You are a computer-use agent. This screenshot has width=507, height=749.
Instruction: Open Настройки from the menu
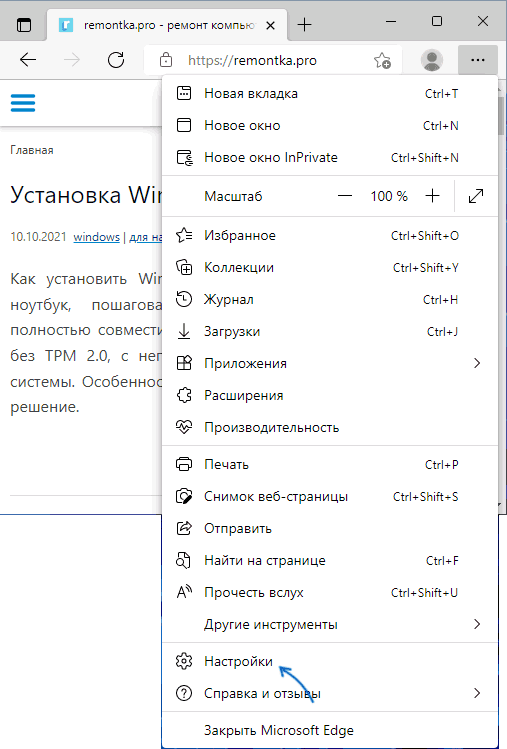(330, 662)
